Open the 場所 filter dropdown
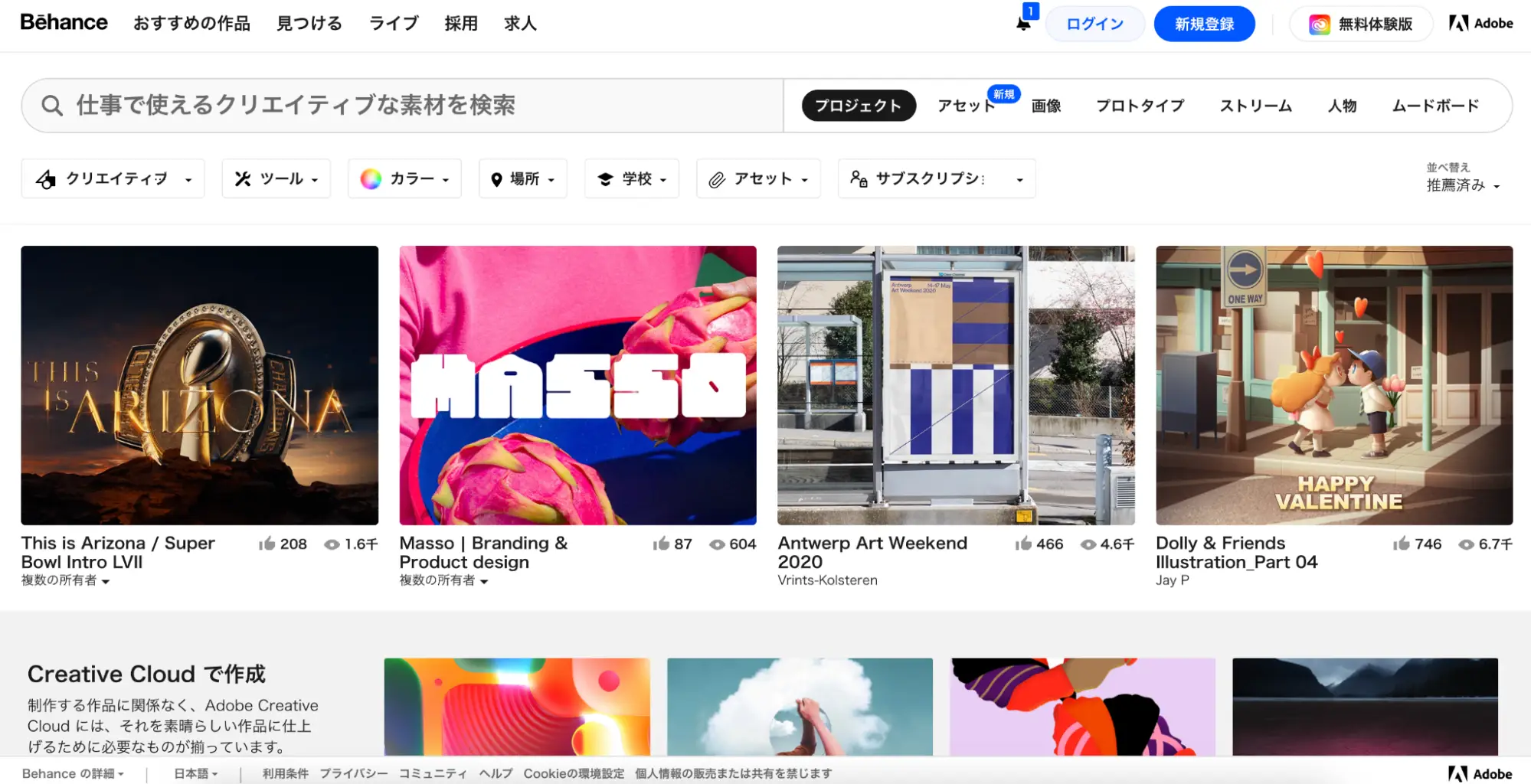Screen dimensions: 1531x784 pos(523,178)
